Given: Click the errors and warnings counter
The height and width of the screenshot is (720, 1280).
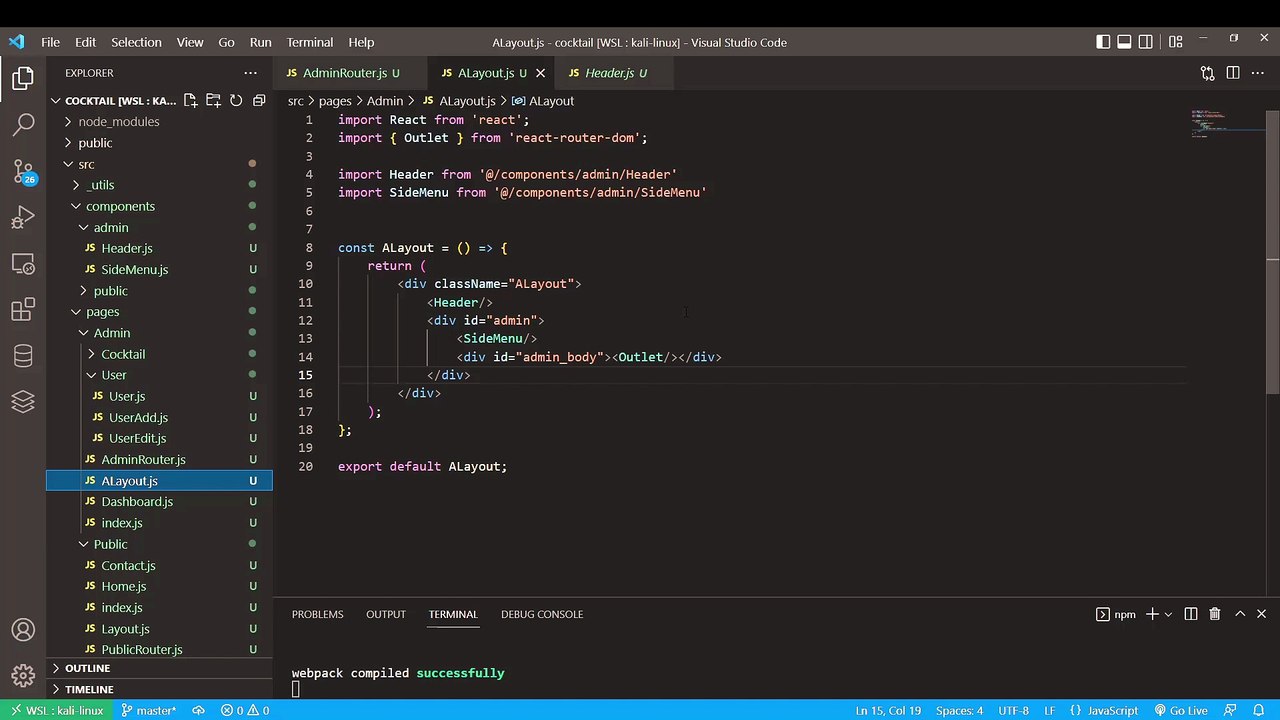Looking at the screenshot, I should click(x=245, y=710).
